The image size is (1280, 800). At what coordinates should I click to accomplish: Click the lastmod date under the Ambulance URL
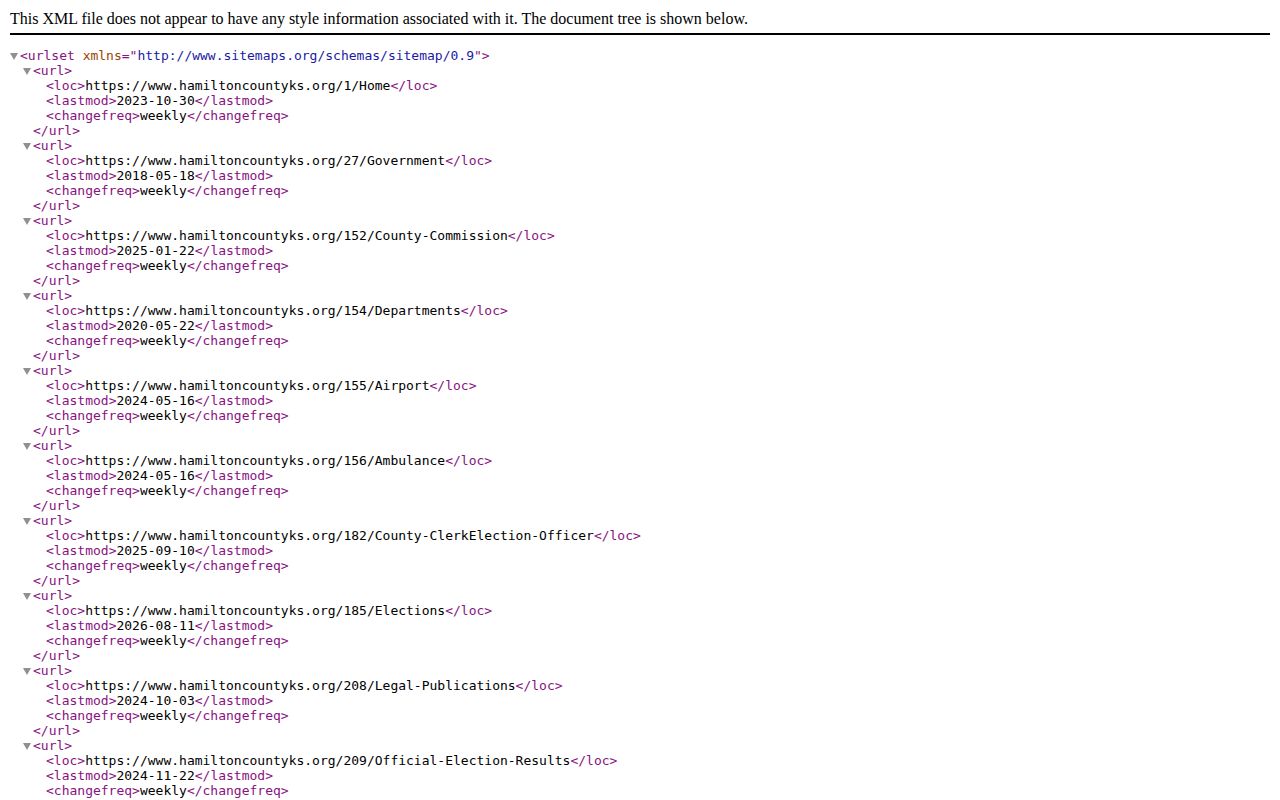pyautogui.click(x=156, y=476)
